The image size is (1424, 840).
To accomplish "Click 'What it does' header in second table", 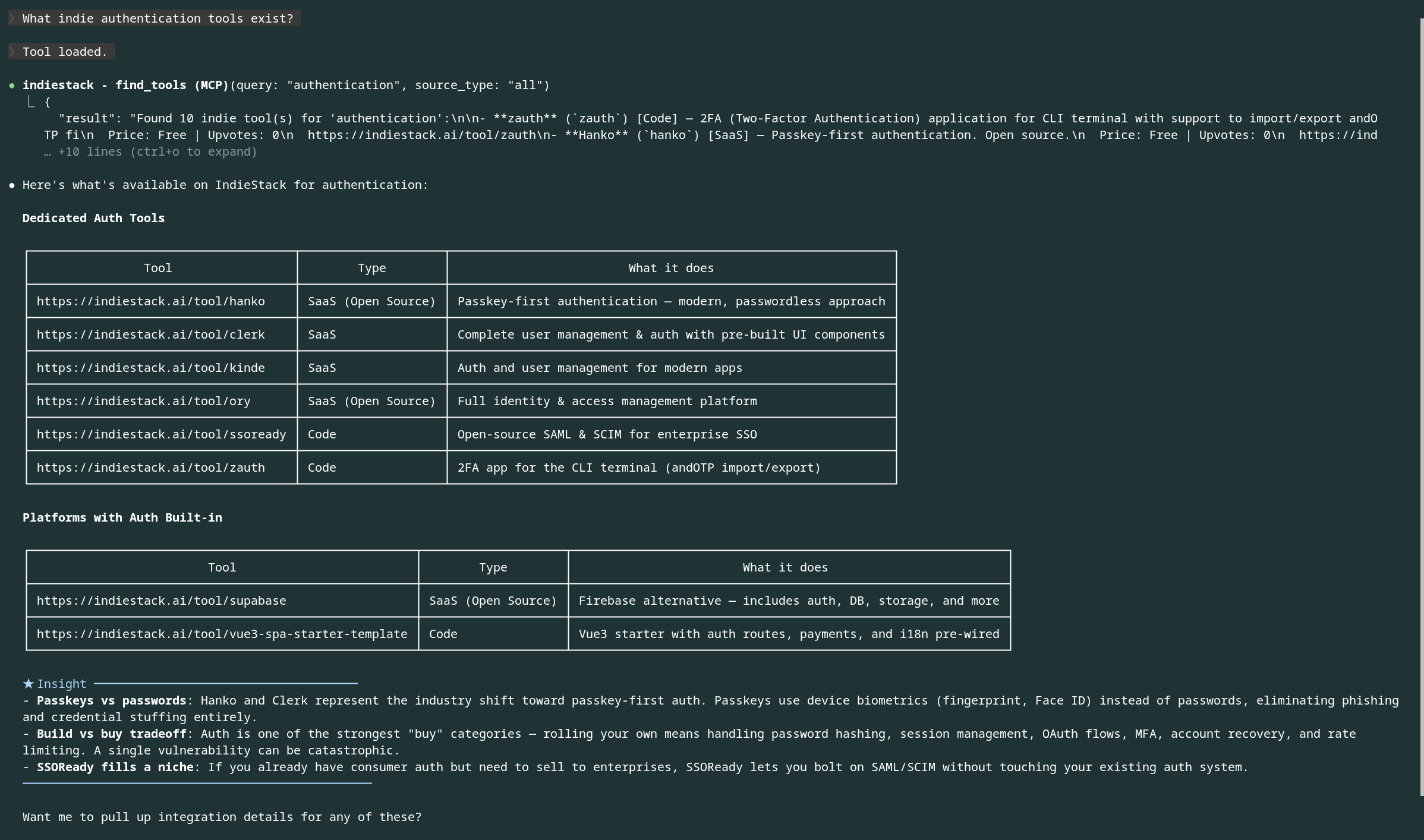I will pos(785,567).
